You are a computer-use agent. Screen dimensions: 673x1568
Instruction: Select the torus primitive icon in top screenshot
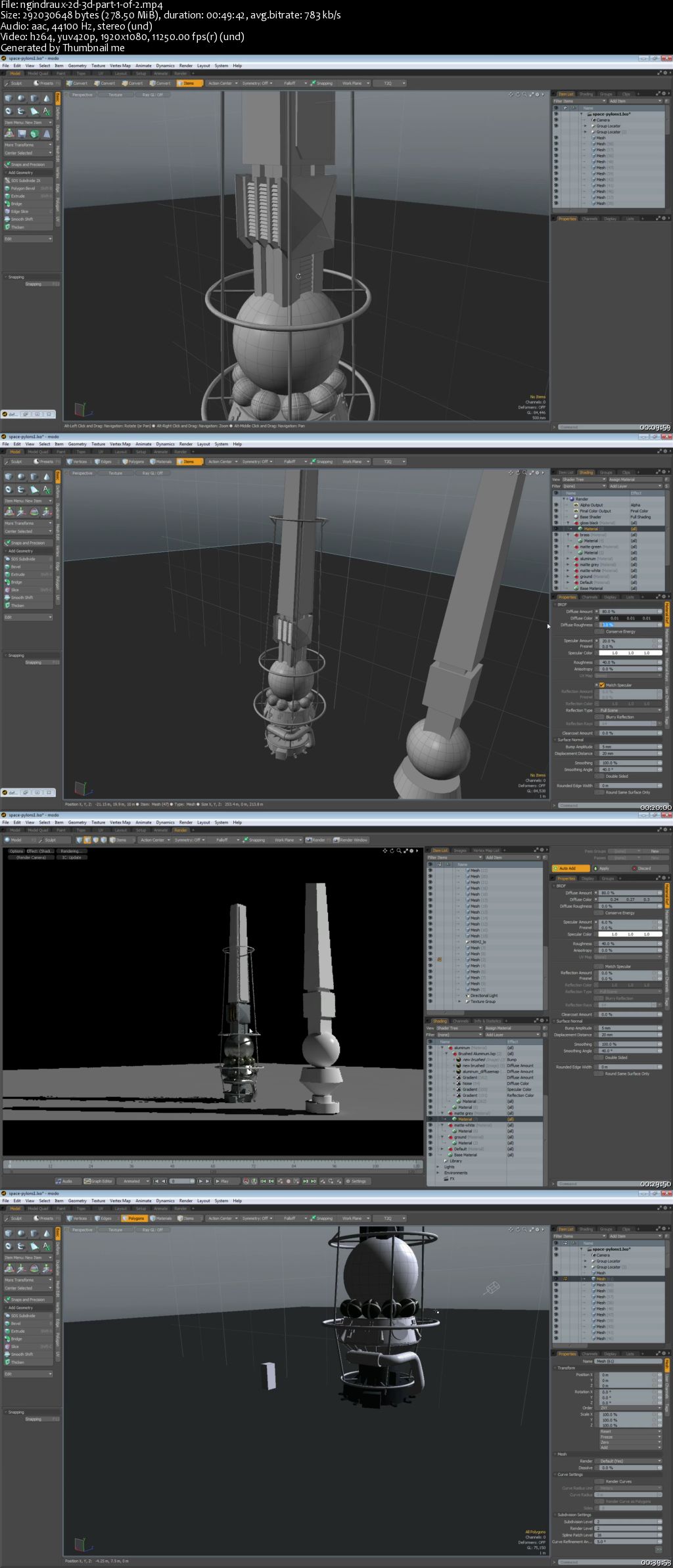9,111
